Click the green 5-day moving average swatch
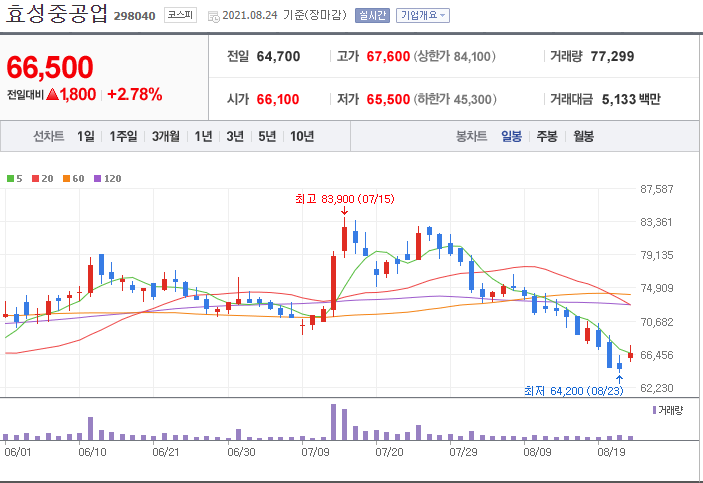 pyautogui.click(x=10, y=178)
